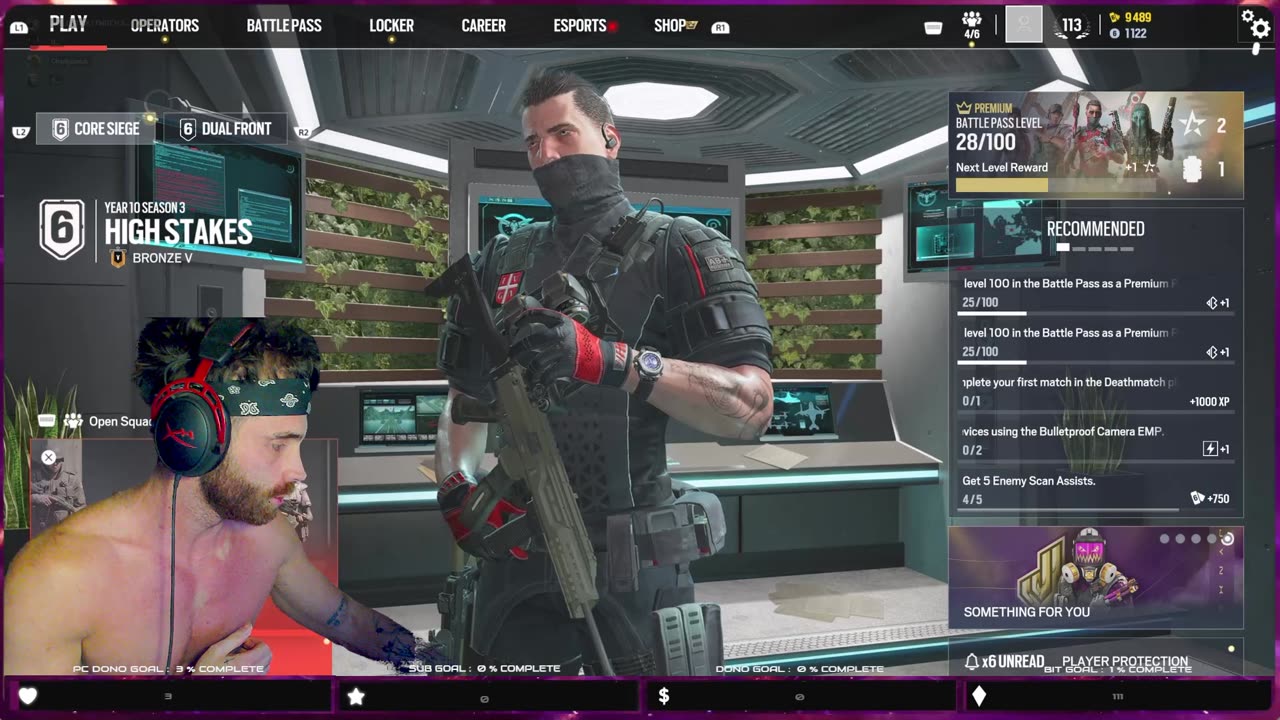Open the OPERATORS tab
Viewport: 1280px width, 720px height.
pos(165,26)
